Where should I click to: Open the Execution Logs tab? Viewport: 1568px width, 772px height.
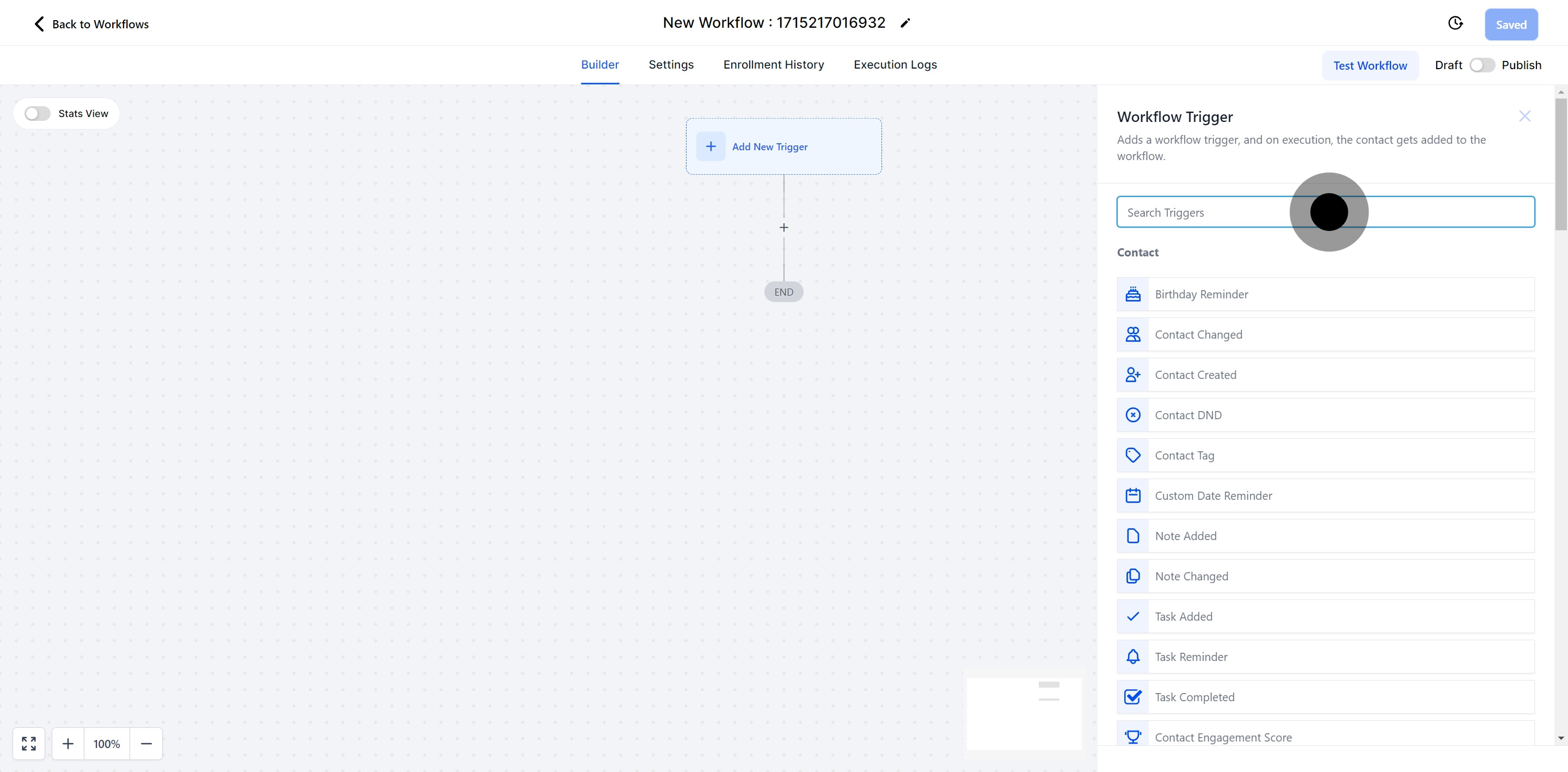(x=895, y=65)
